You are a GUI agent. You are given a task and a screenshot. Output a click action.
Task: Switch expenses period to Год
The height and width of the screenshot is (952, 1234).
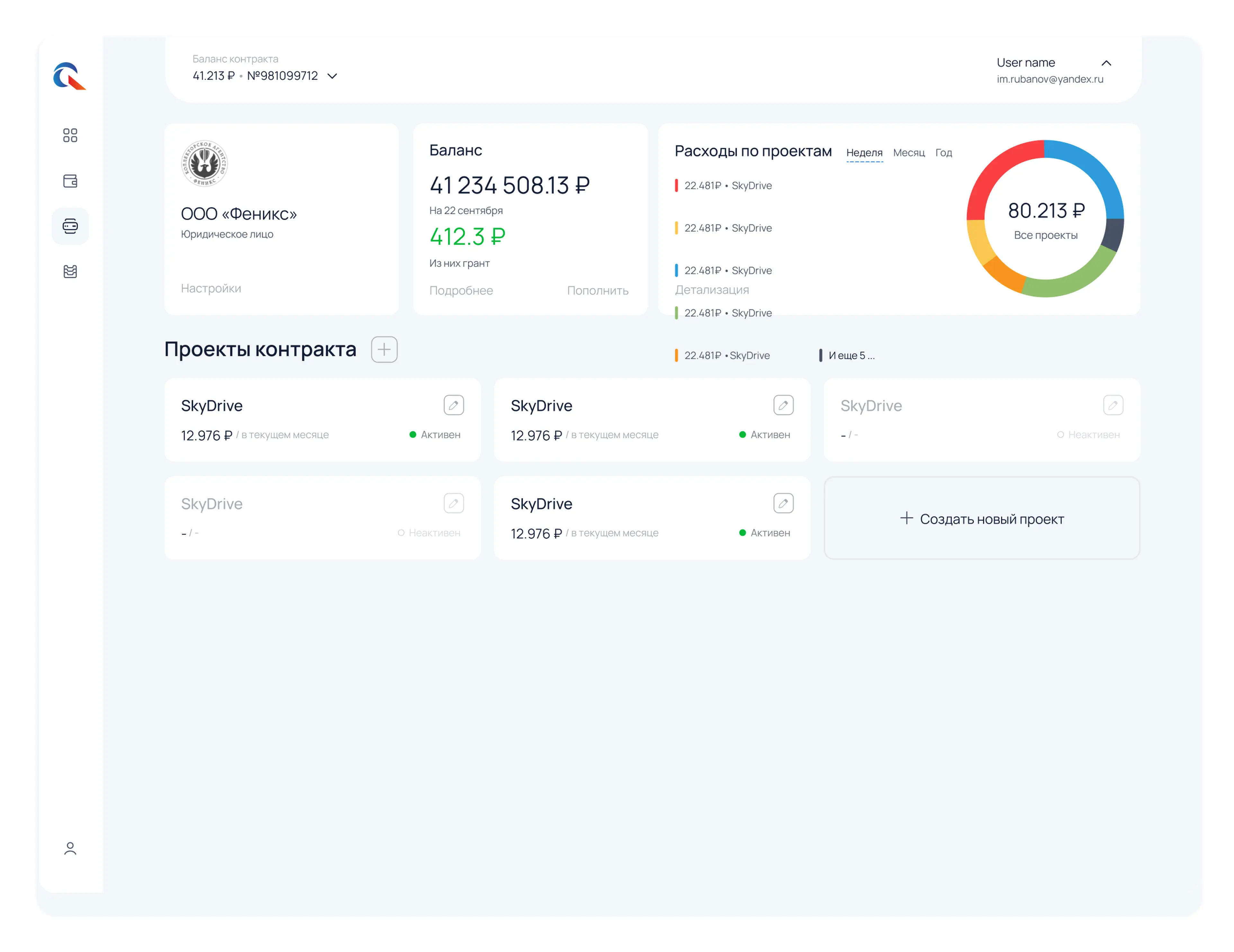[x=943, y=153]
